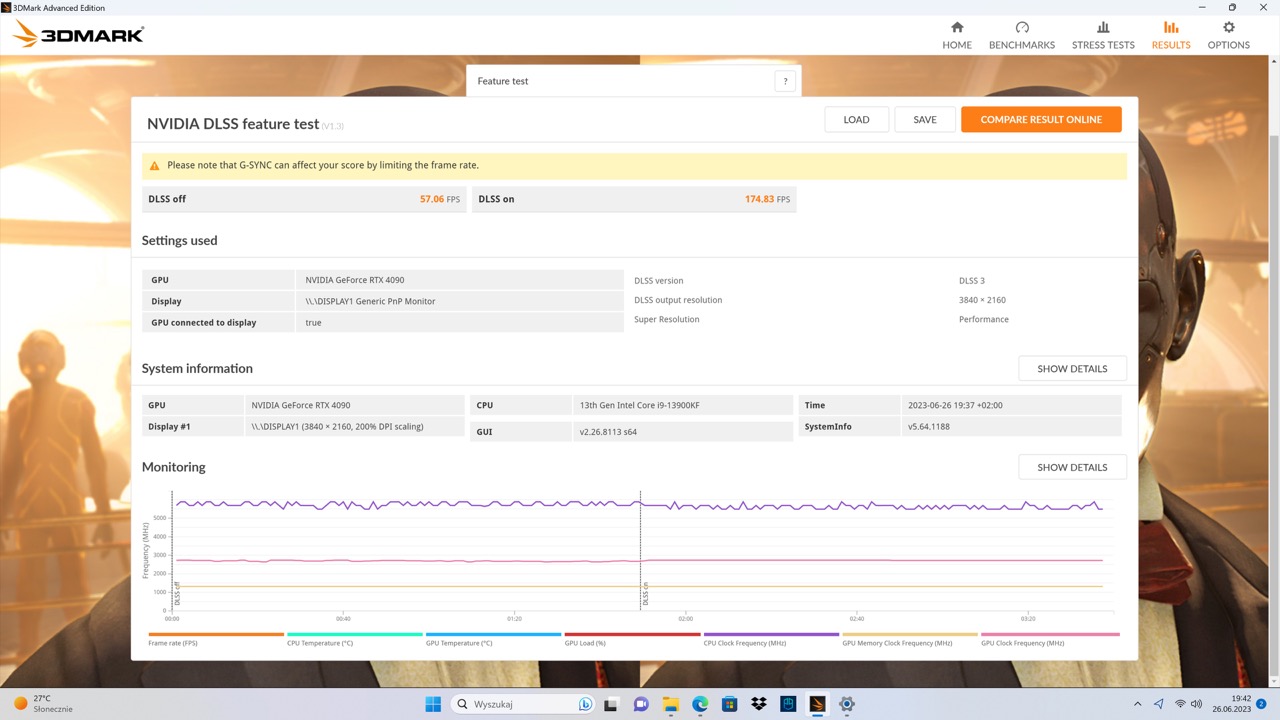This screenshot has height=720, width=1280.
Task: Open the volume tray icon
Action: [1197, 704]
